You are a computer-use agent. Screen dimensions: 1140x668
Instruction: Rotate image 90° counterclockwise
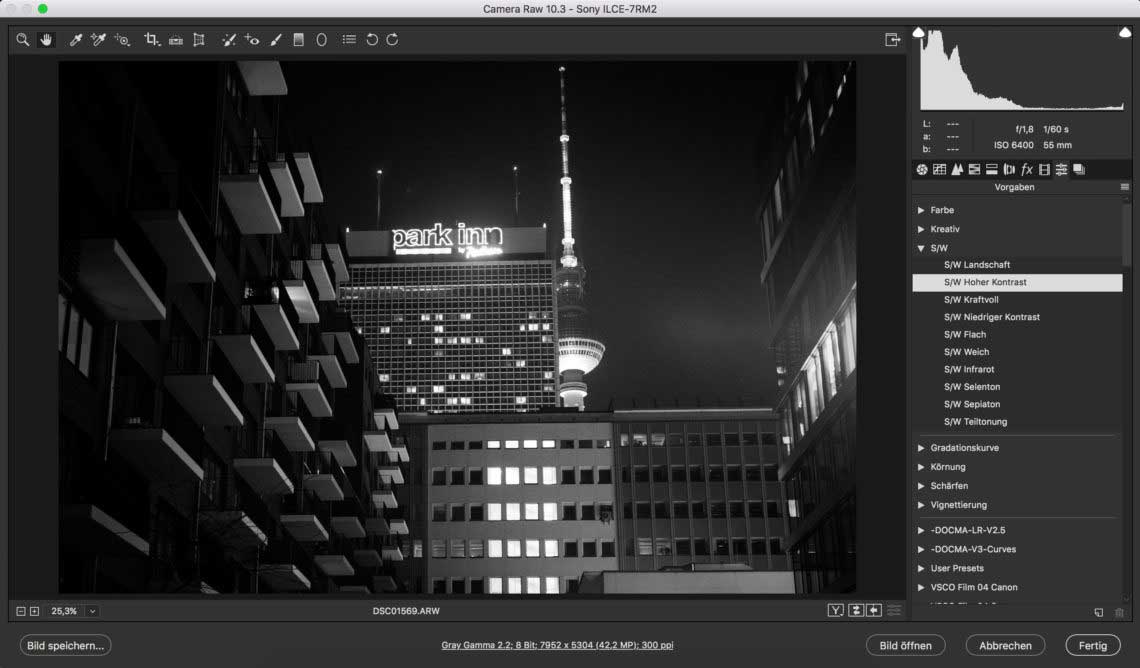click(372, 40)
